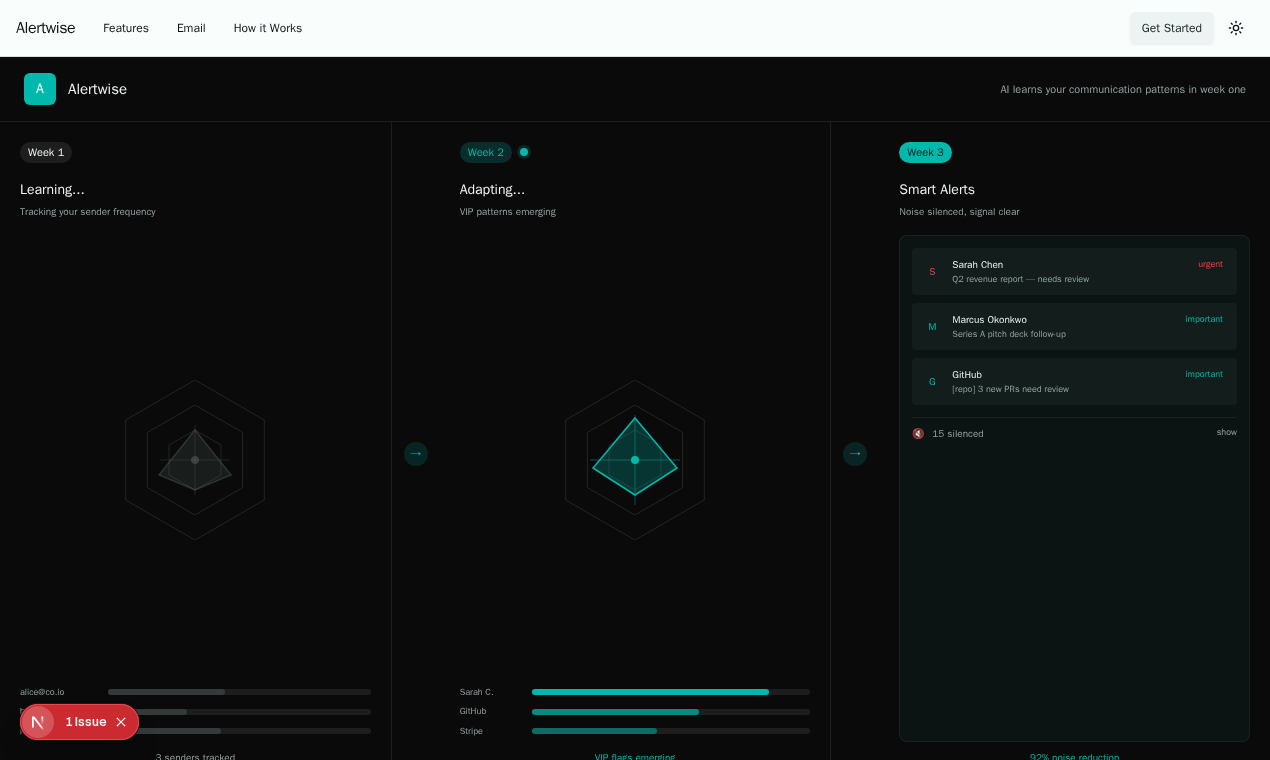This screenshot has width=1270, height=760.
Task: Click the 'Stripe' label
Action: (x=471, y=731)
